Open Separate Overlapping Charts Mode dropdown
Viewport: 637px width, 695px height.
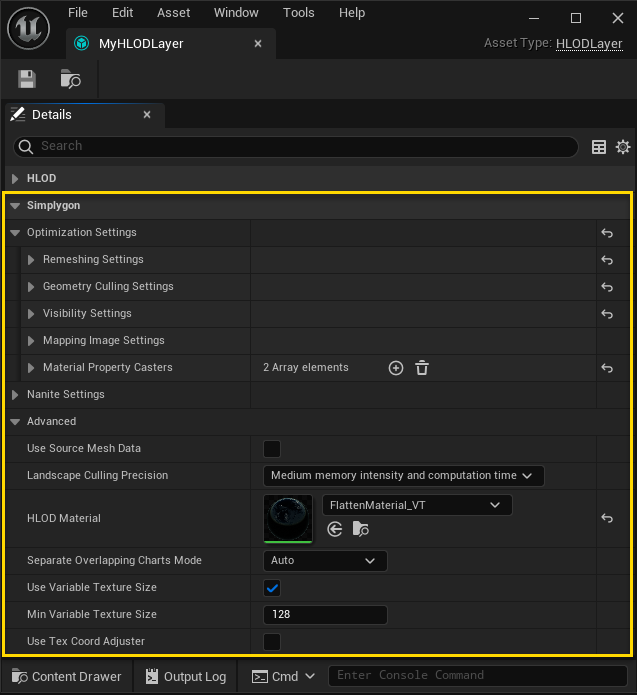click(325, 561)
